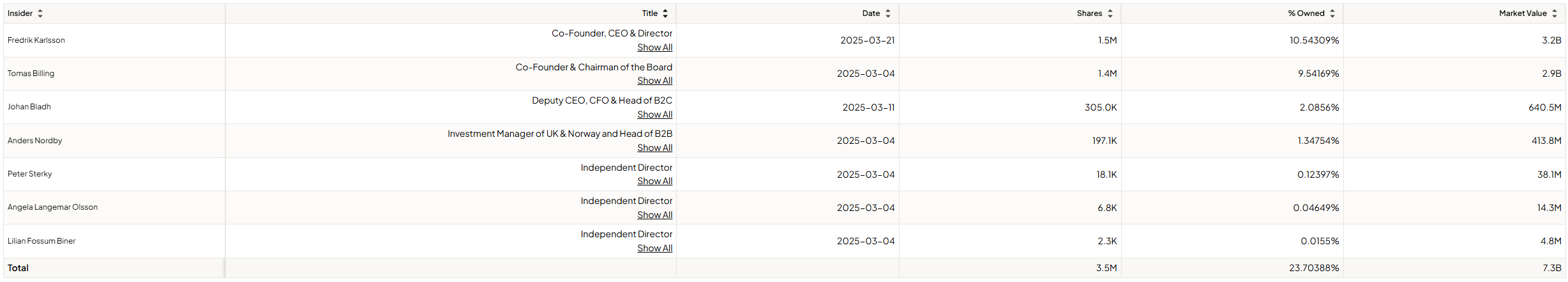Screen dimensions: 1568x282
Task: Select the Fredrik Karlsson insider name
Action: tap(36, 40)
